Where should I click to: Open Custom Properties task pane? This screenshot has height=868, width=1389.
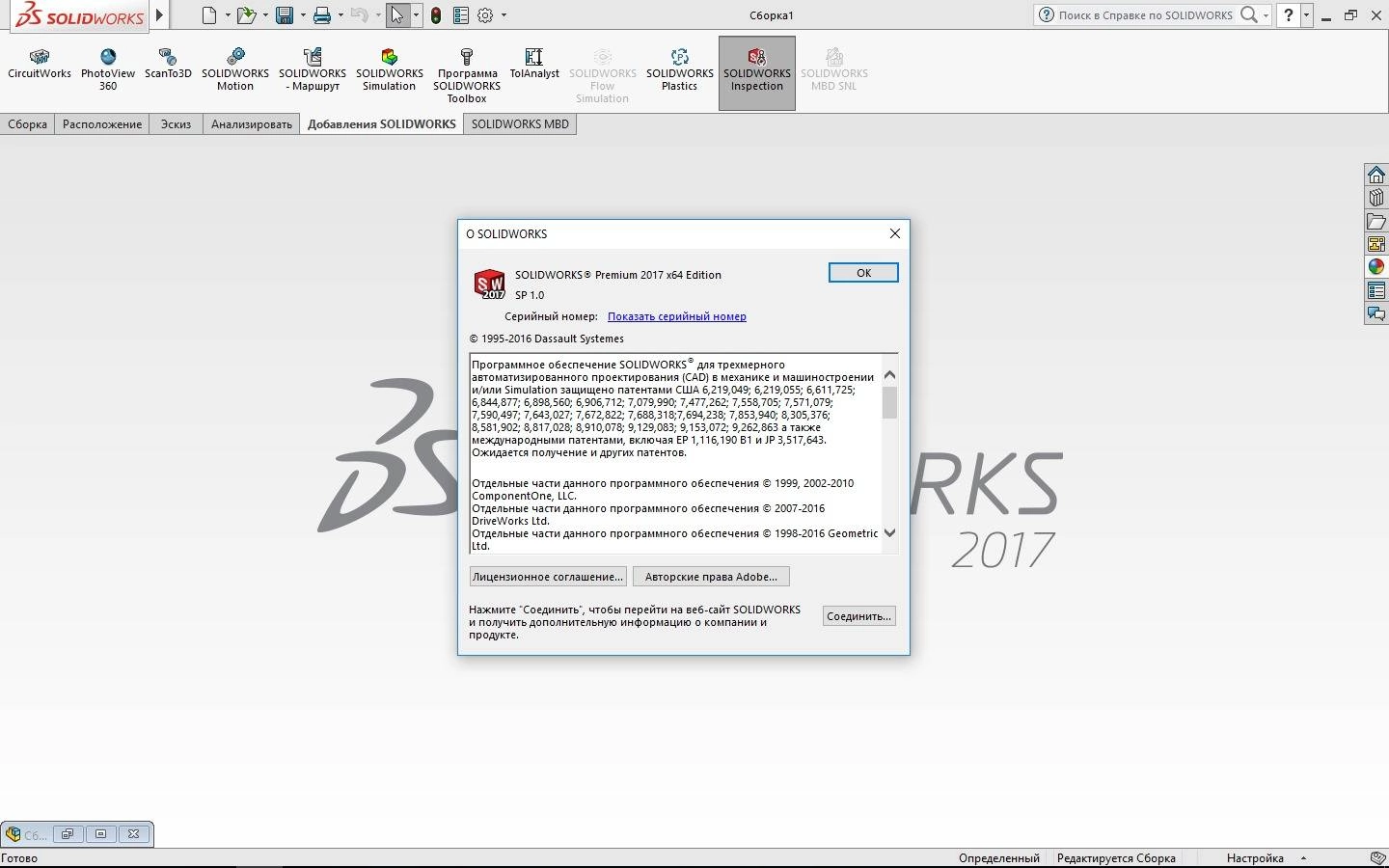(x=1376, y=290)
